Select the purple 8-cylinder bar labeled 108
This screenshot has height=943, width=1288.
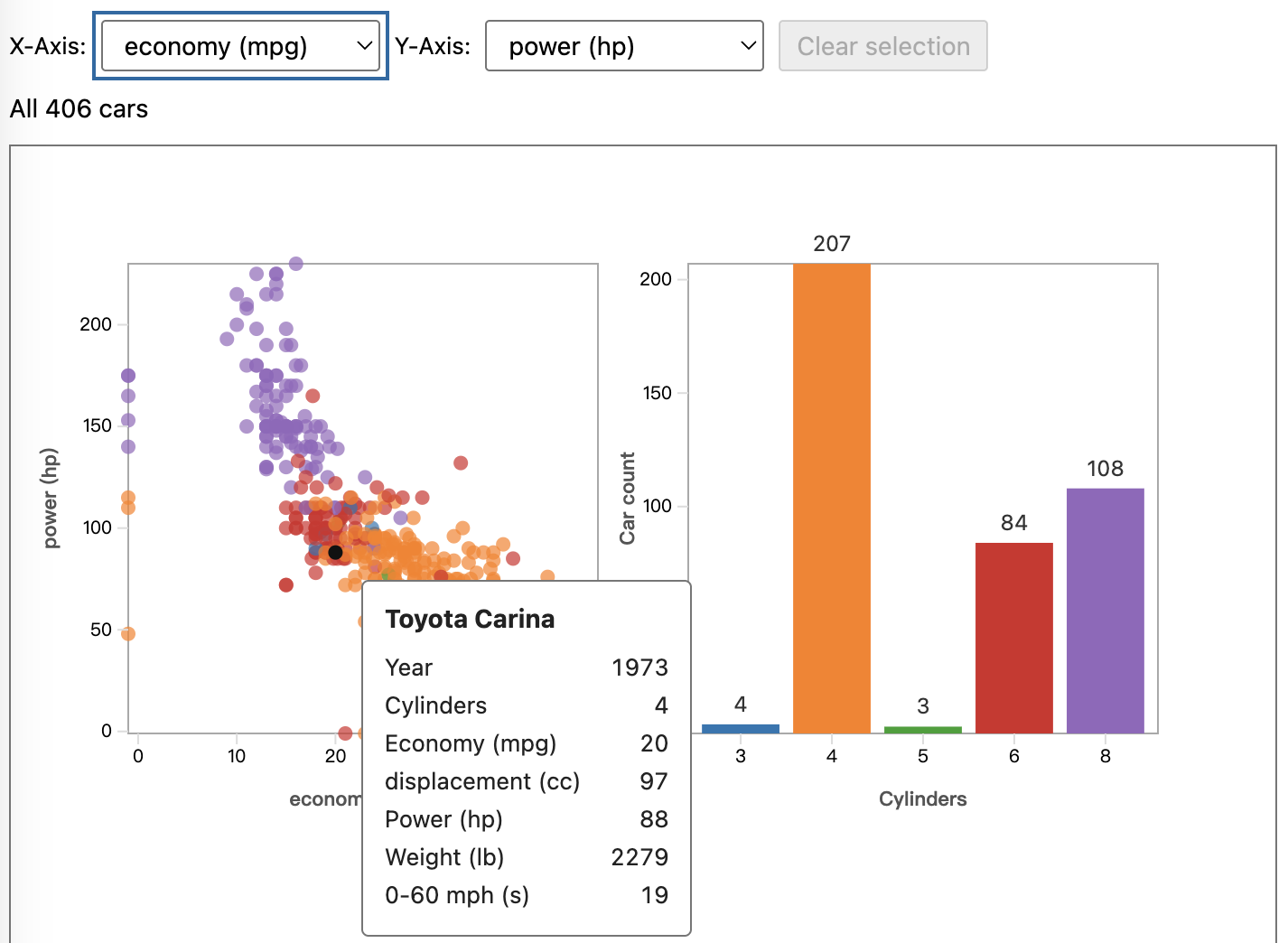[x=1105, y=611]
